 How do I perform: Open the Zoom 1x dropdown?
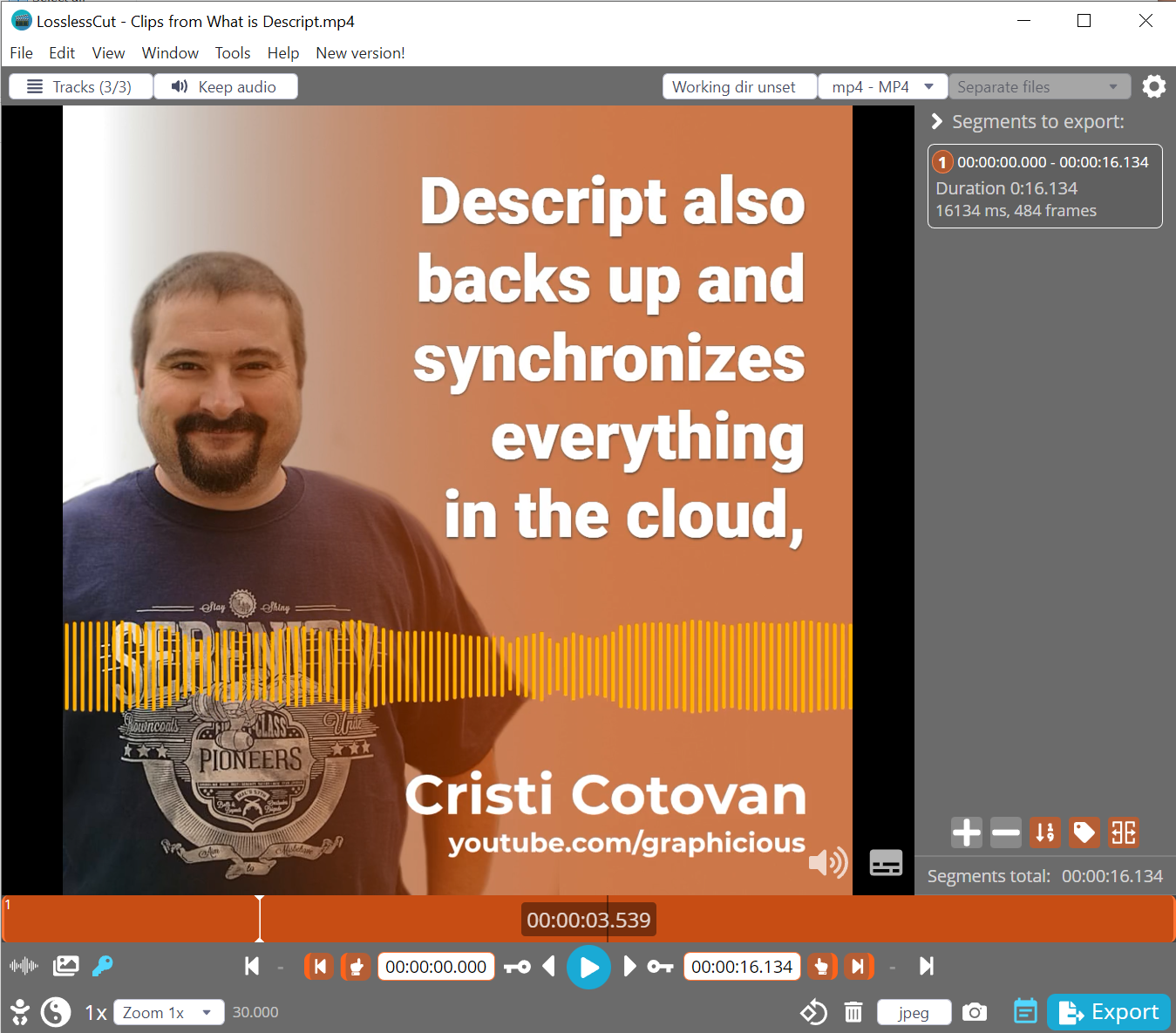pos(168,1012)
